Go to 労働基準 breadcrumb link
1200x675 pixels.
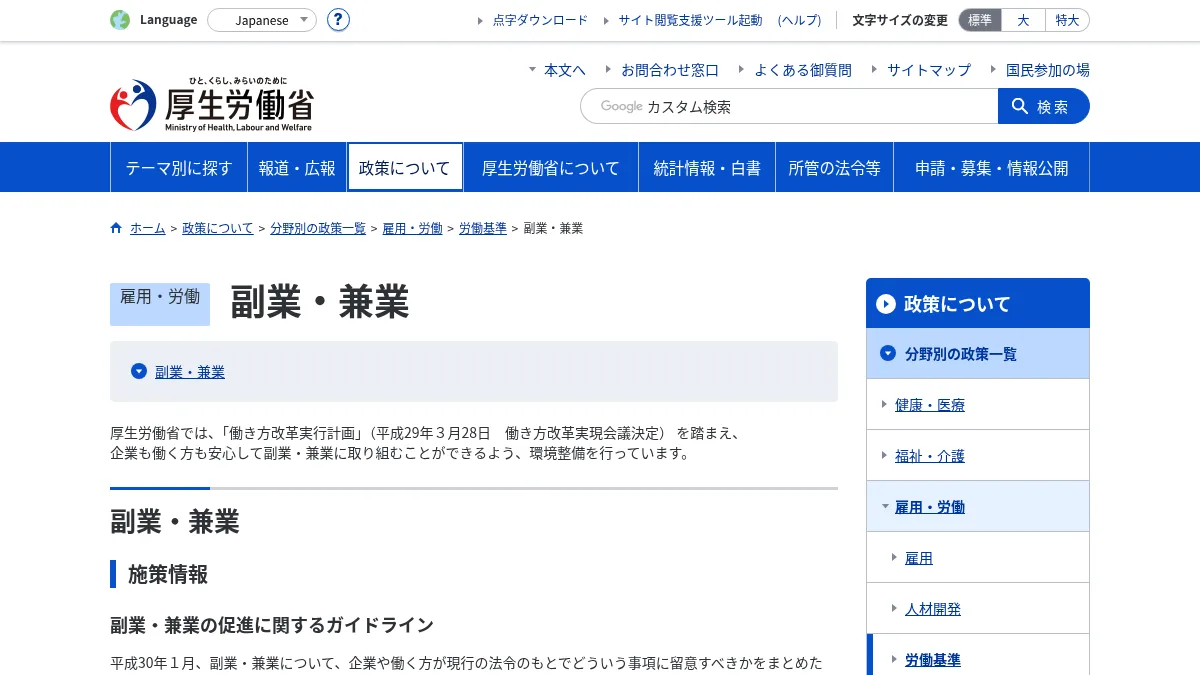(x=483, y=228)
